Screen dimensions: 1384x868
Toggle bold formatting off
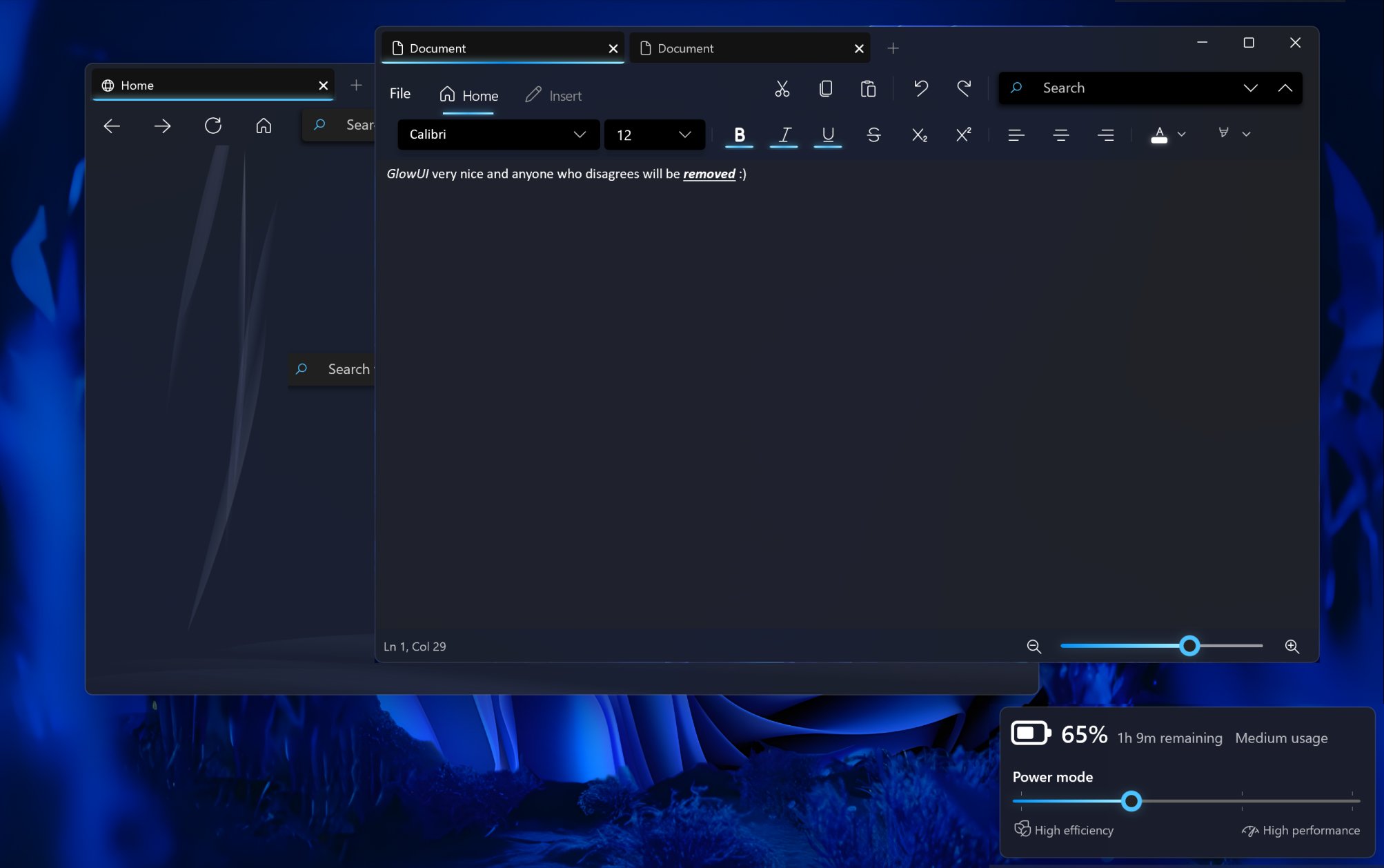pos(739,135)
